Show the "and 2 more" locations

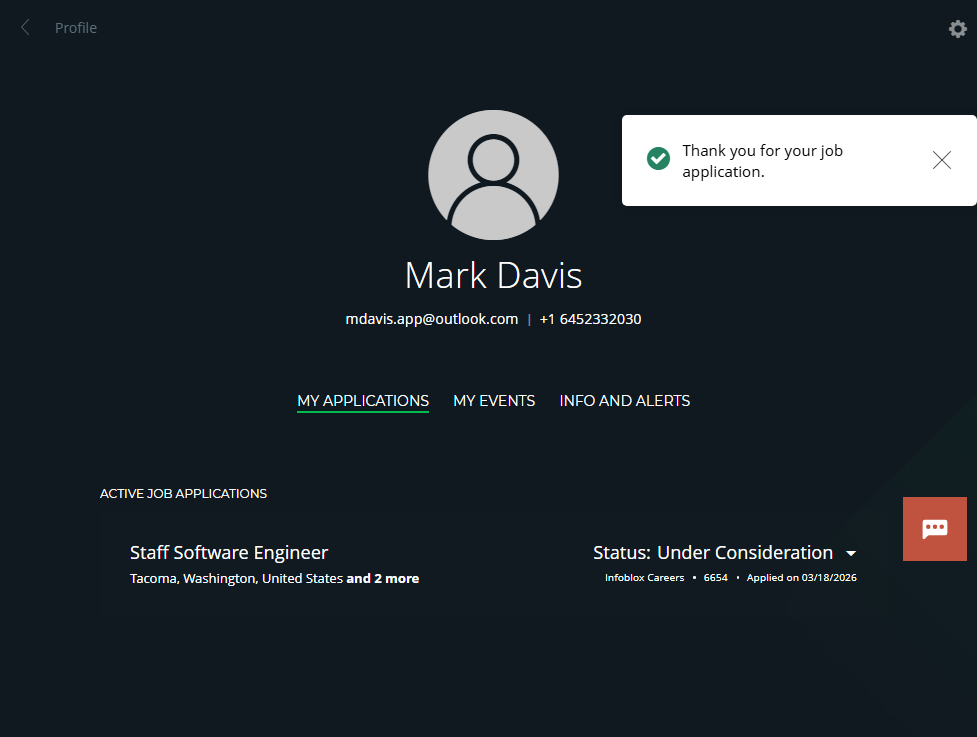coord(382,579)
